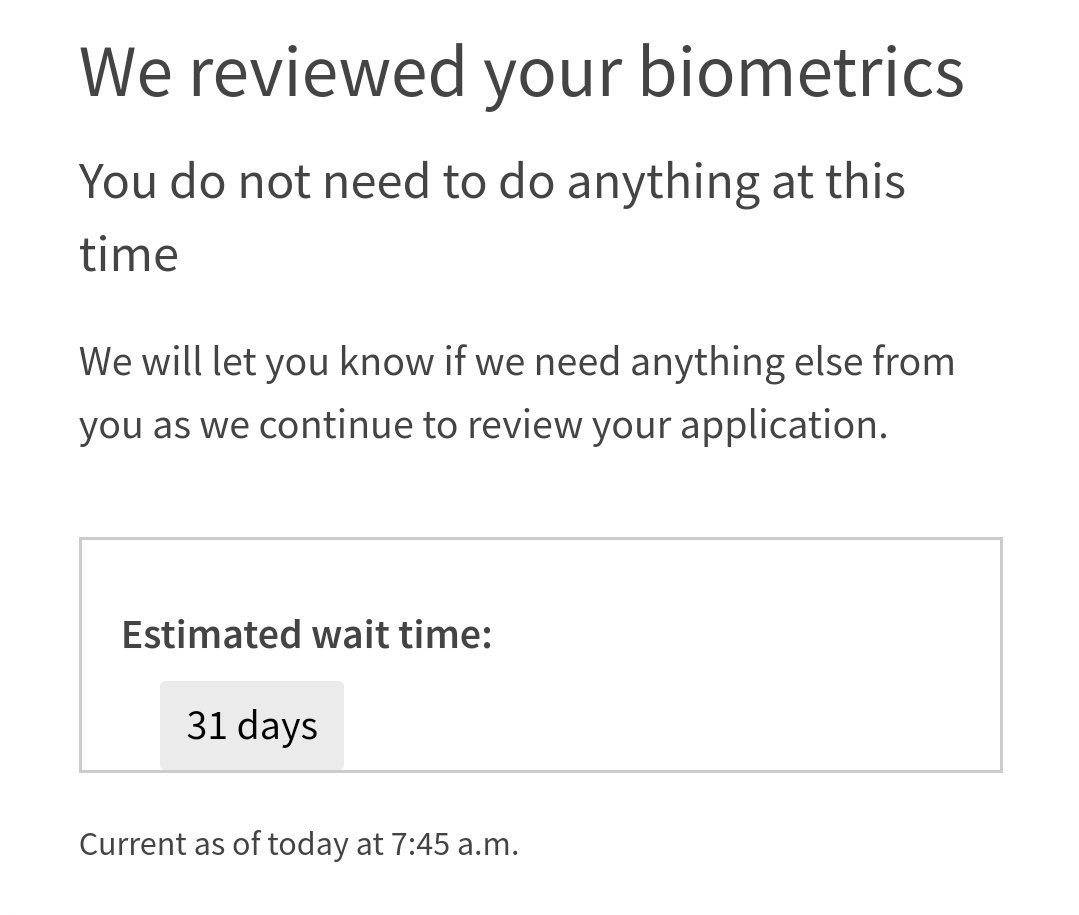Screen dimensions: 1079x915
Task: Click the word 'days' in the wait badge
Action: coord(277,726)
